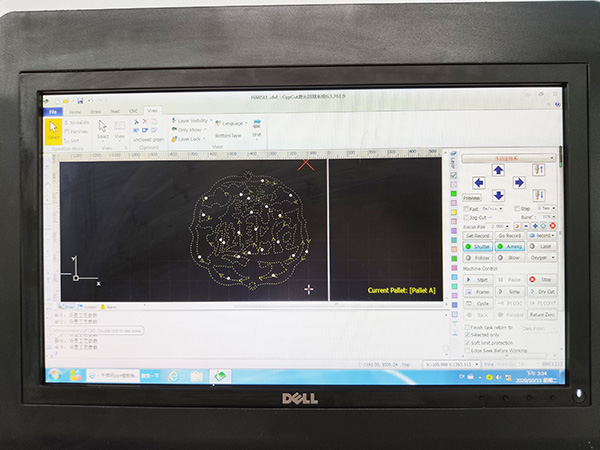Open the Windows Start orb

[55, 375]
